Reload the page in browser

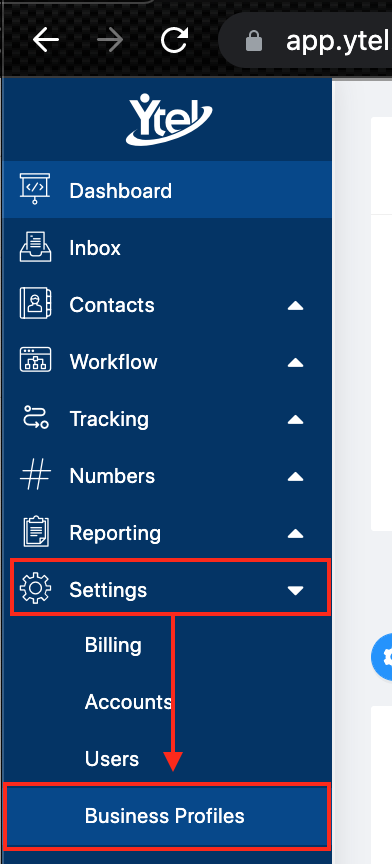(x=174, y=40)
